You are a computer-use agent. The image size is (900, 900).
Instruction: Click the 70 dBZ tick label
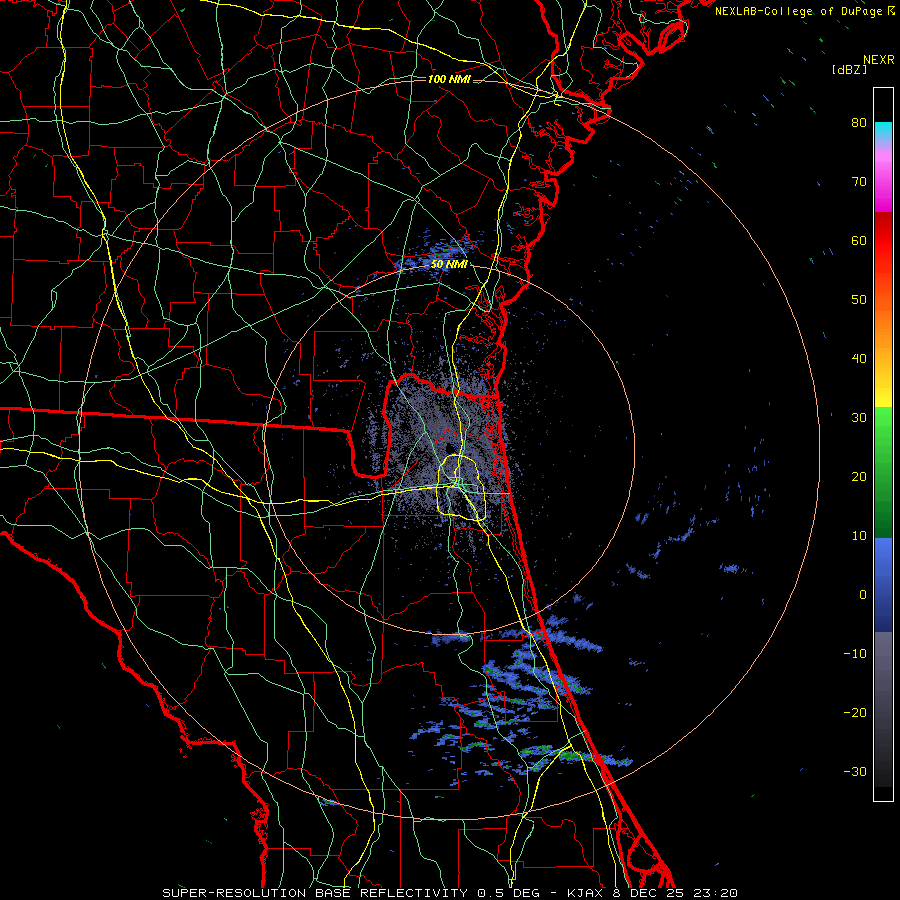pos(859,181)
